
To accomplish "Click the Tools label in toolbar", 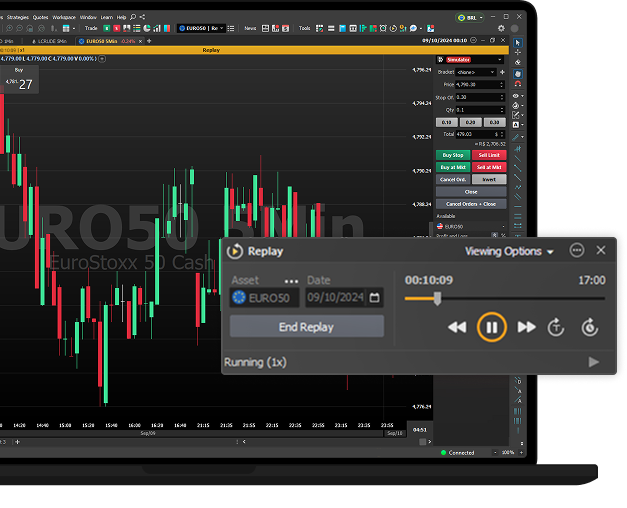I will click(304, 28).
